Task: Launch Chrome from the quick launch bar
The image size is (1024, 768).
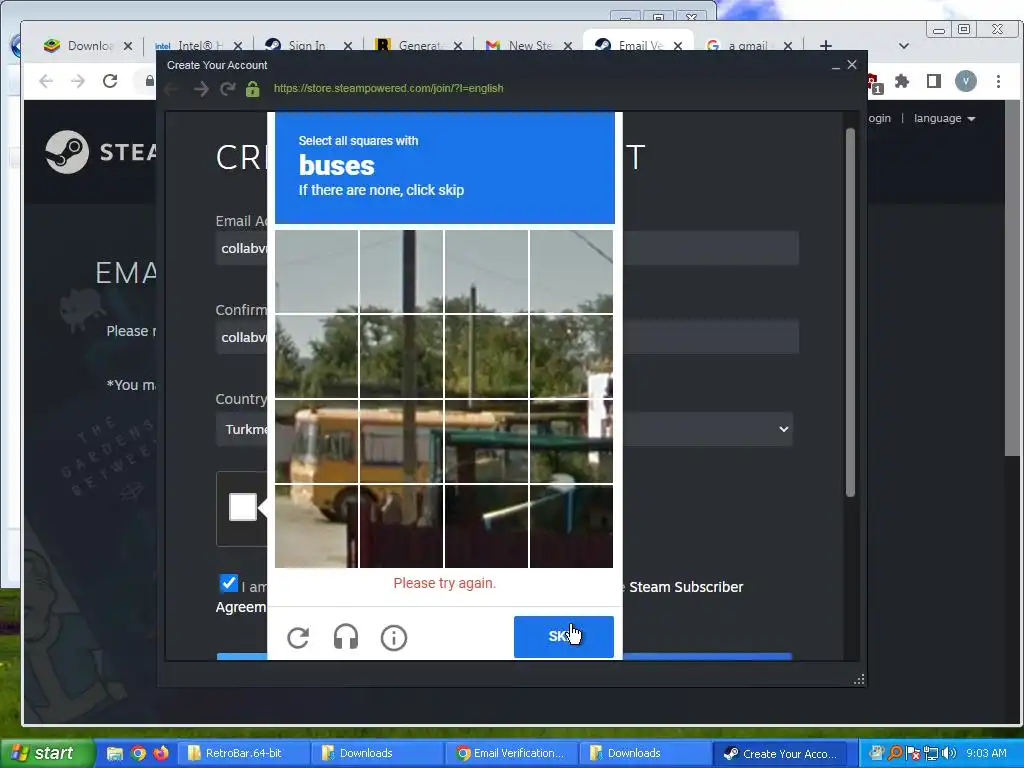Action: tap(138, 754)
